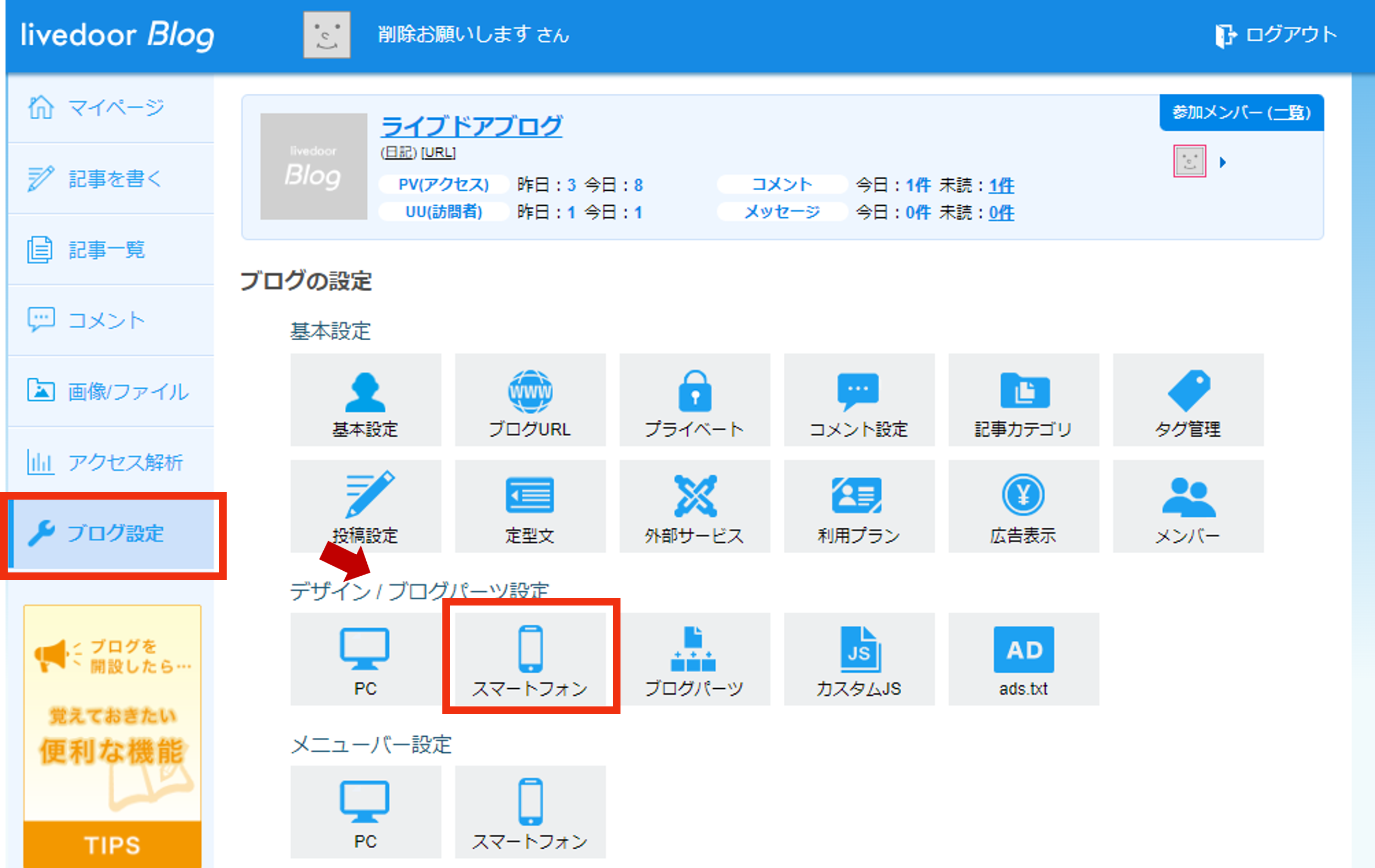Open the ブログURL globe tile
Image resolution: width=1375 pixels, height=868 pixels.
(530, 400)
